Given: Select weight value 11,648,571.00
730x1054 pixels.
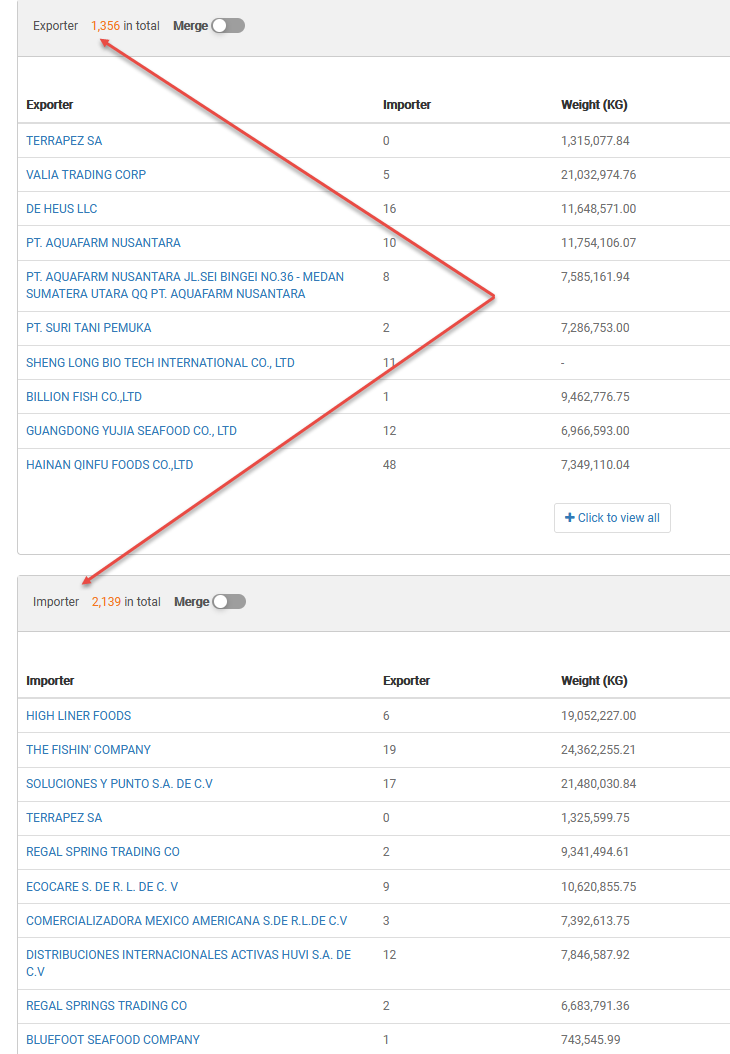Looking at the screenshot, I should [598, 209].
